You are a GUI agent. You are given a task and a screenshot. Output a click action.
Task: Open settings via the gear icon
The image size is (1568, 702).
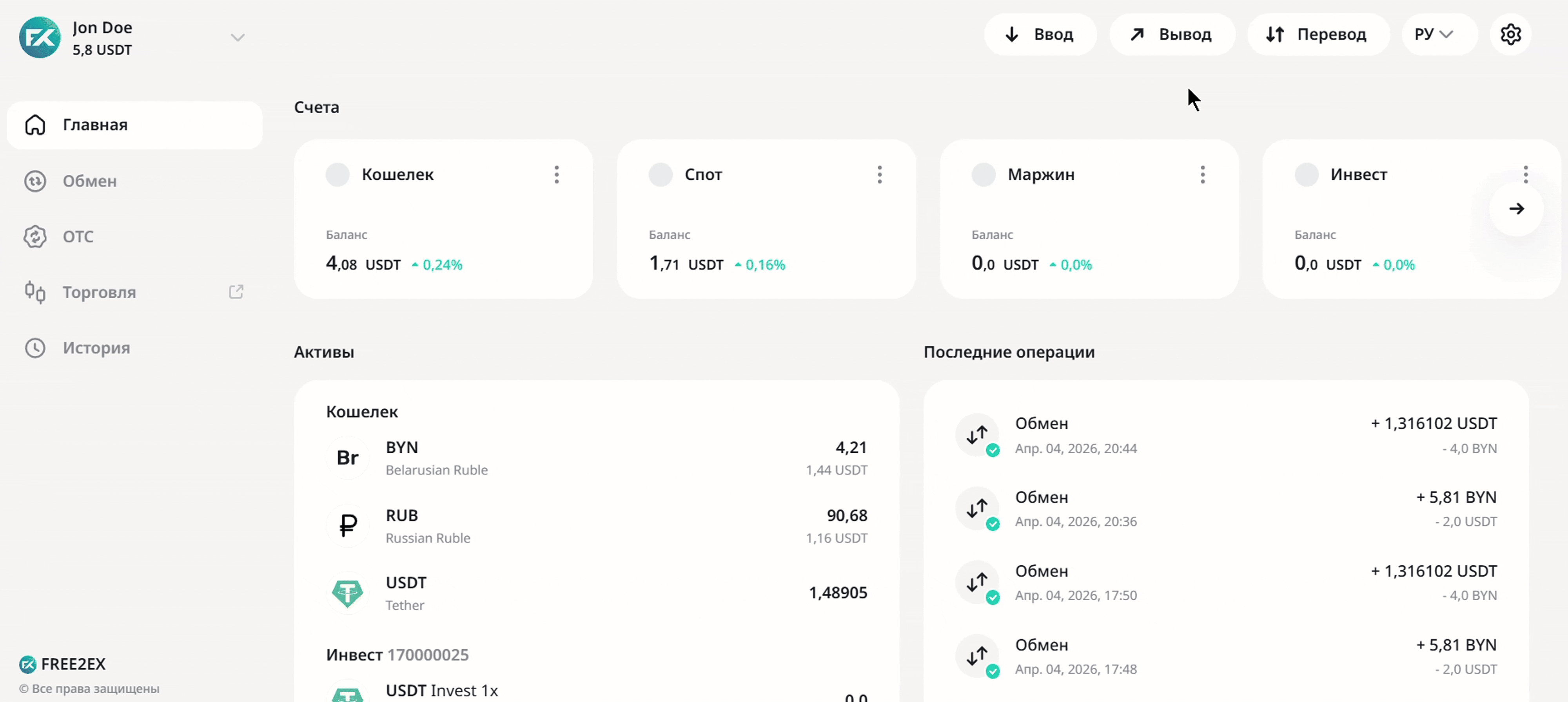[1510, 35]
